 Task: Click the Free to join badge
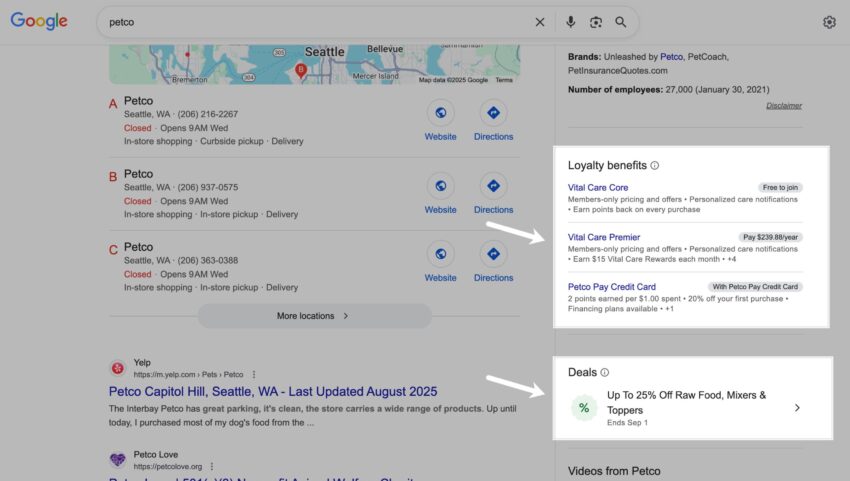tap(780, 188)
